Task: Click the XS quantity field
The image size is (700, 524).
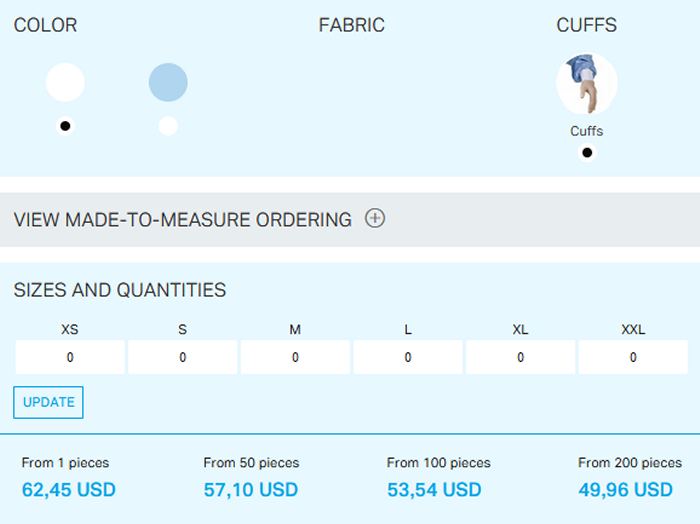Action: 70,357
